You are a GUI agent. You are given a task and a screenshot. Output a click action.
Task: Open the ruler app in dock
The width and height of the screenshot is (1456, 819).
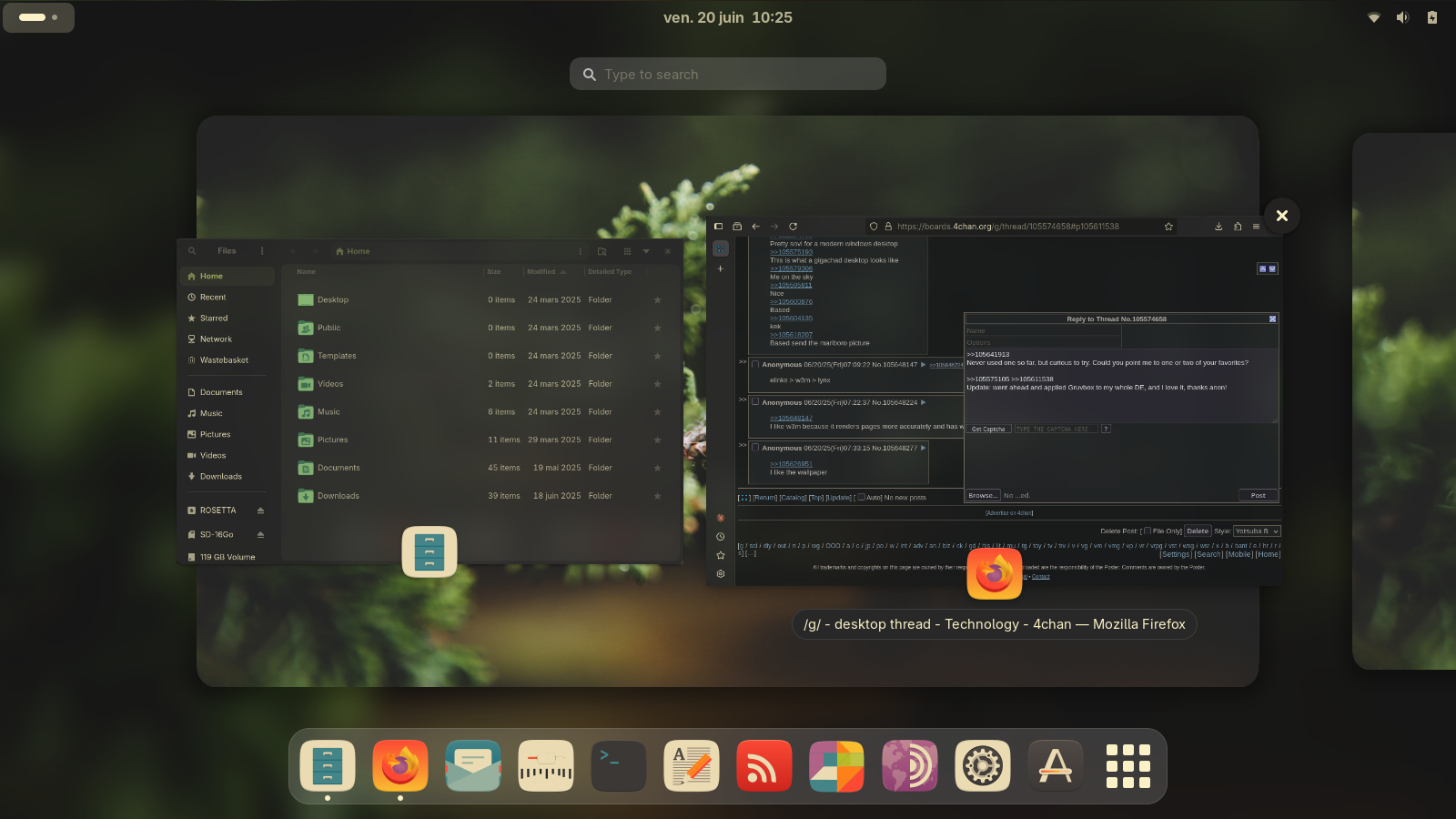tap(546, 765)
